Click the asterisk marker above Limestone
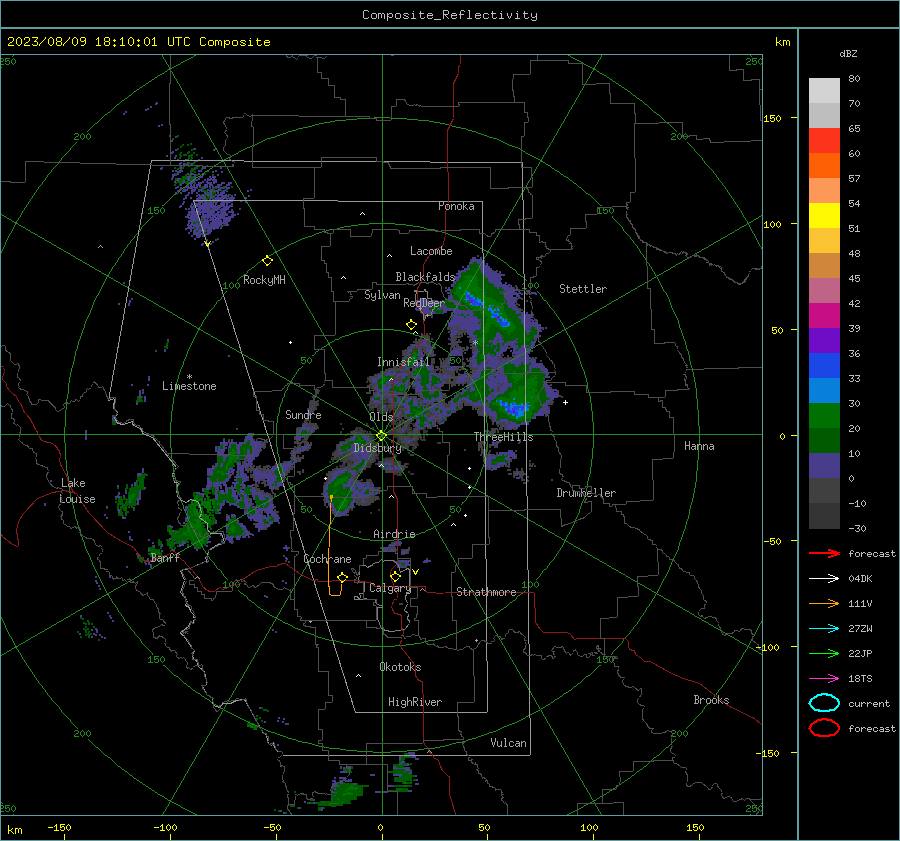 click(189, 377)
